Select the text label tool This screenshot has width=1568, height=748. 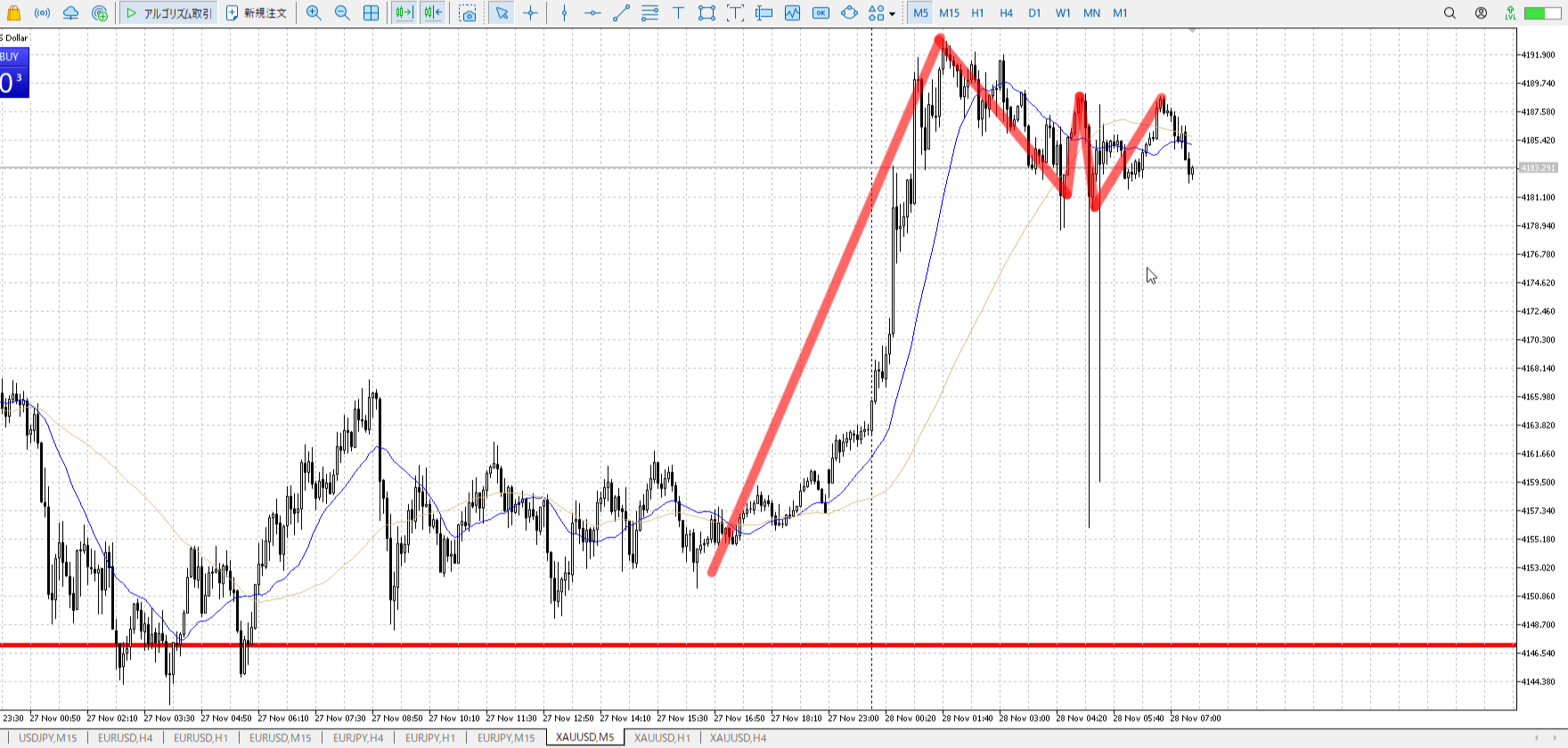[678, 13]
